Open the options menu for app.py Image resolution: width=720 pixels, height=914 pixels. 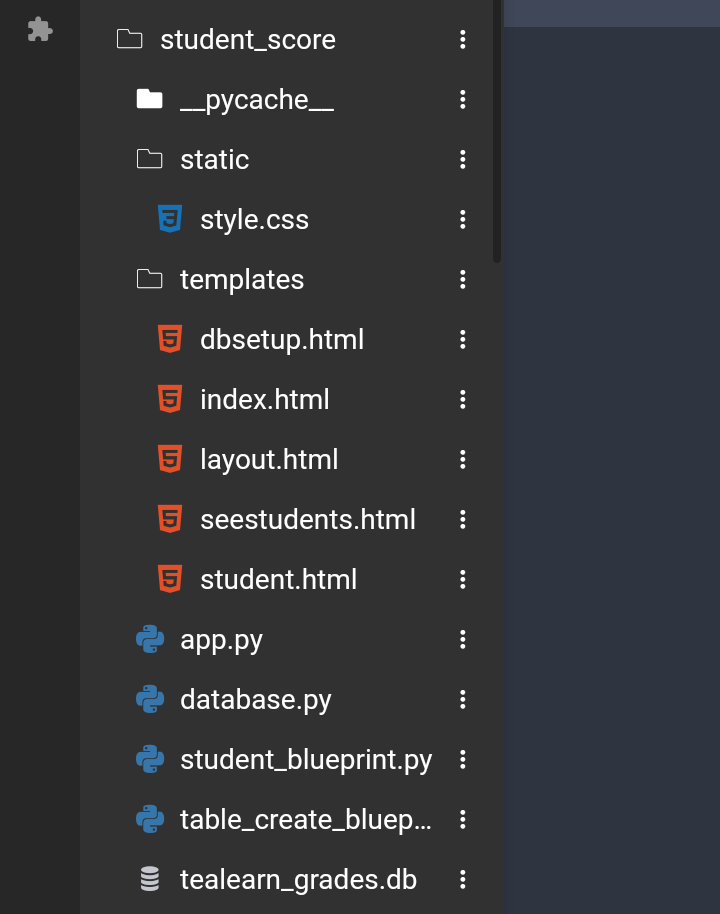[462, 639]
